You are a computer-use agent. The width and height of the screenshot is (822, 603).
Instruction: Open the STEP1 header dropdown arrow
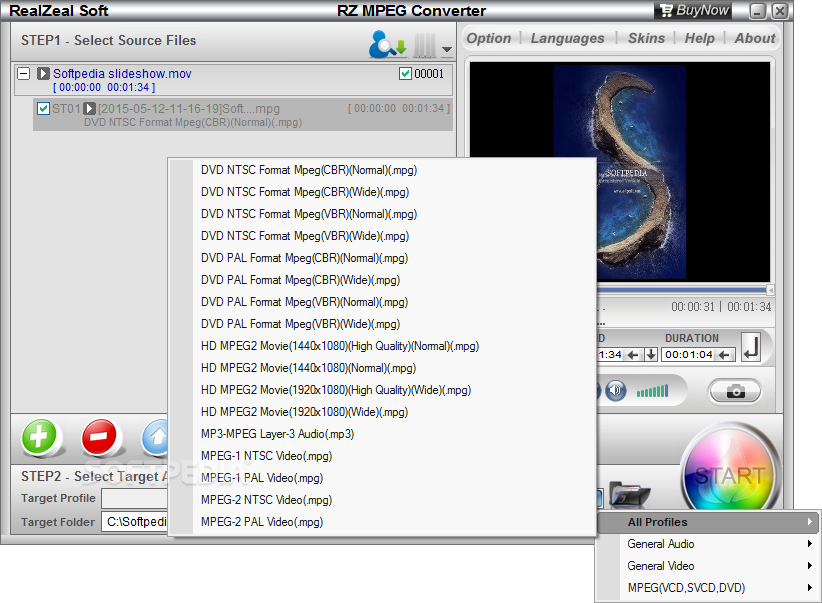point(447,49)
